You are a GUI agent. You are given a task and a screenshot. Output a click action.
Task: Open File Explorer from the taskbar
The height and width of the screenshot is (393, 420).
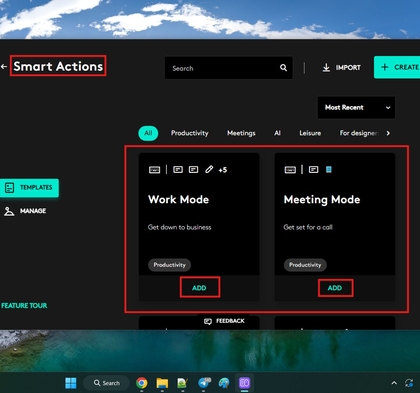tap(162, 383)
